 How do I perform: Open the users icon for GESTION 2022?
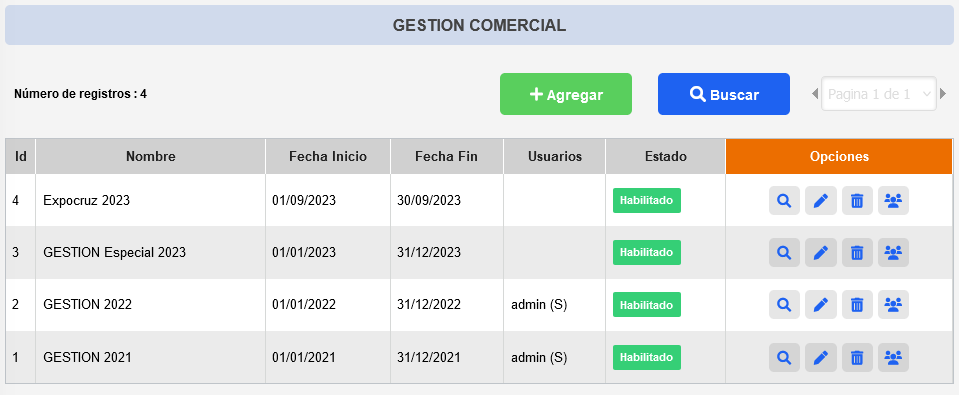pyautogui.click(x=894, y=305)
